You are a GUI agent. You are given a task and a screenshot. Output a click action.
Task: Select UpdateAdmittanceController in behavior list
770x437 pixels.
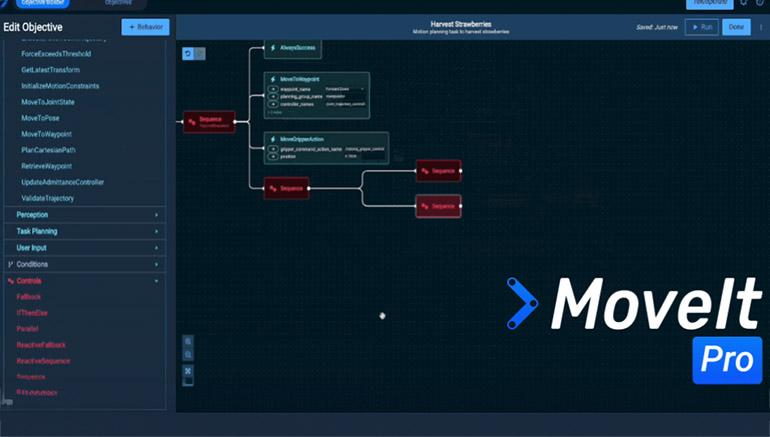click(x=62, y=182)
